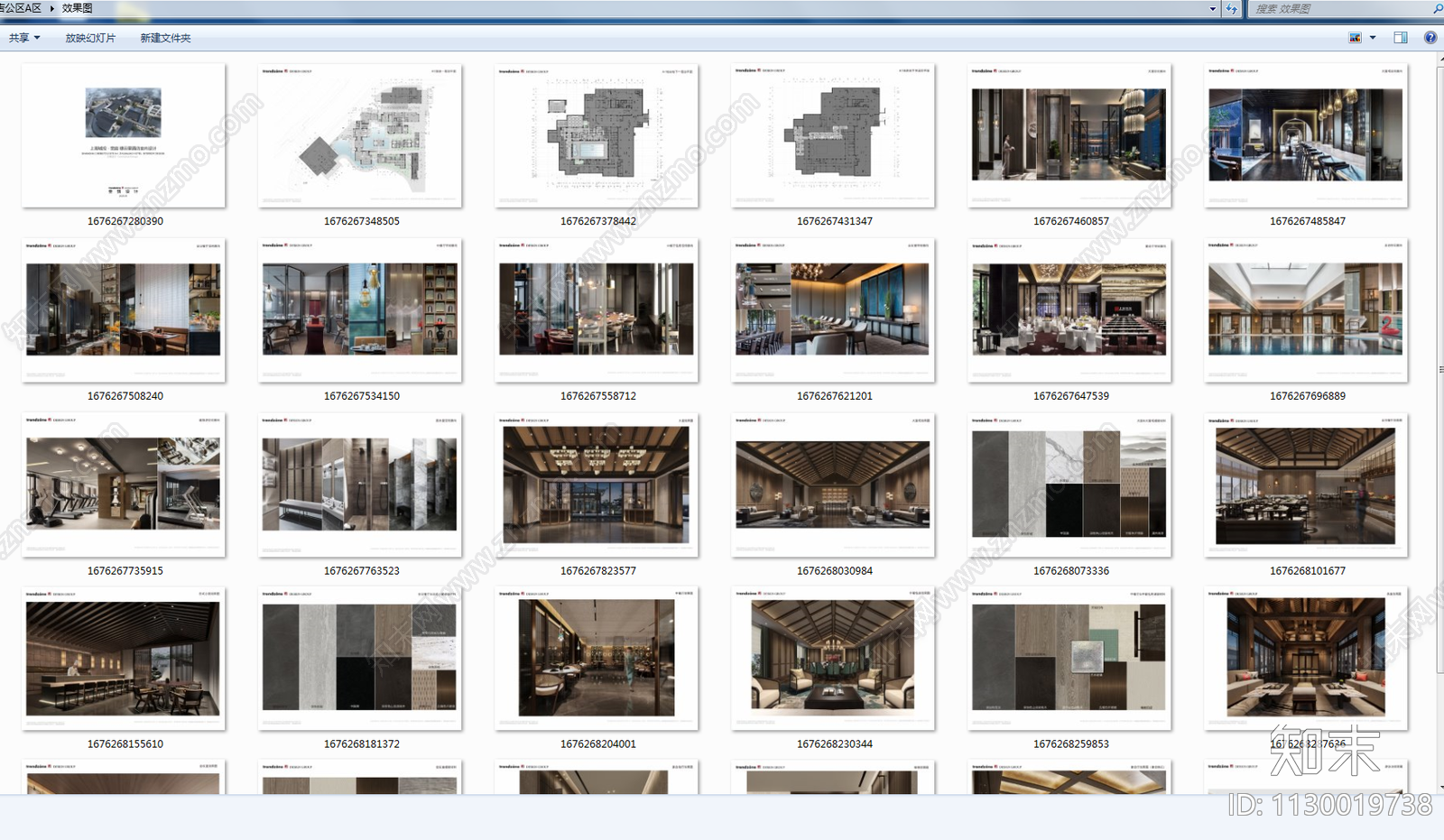
Task: Select image 1676268181372
Action: coord(360,660)
